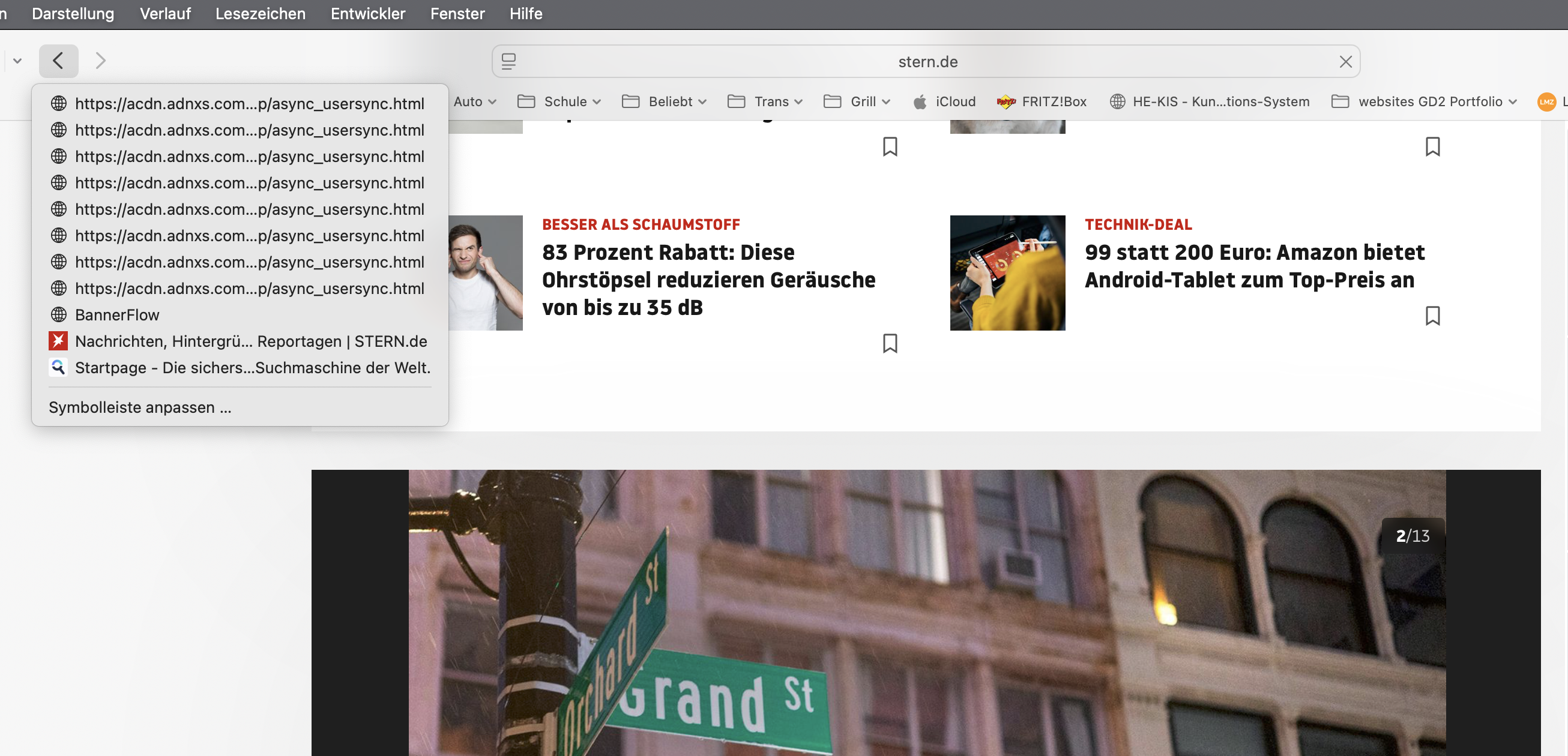The width and height of the screenshot is (1568, 756).
Task: Click the Safari forward arrow
Action: click(100, 61)
